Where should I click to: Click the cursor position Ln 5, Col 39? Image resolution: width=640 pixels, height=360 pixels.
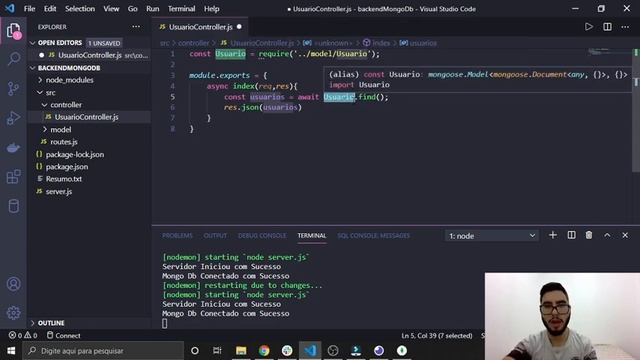click(x=436, y=336)
